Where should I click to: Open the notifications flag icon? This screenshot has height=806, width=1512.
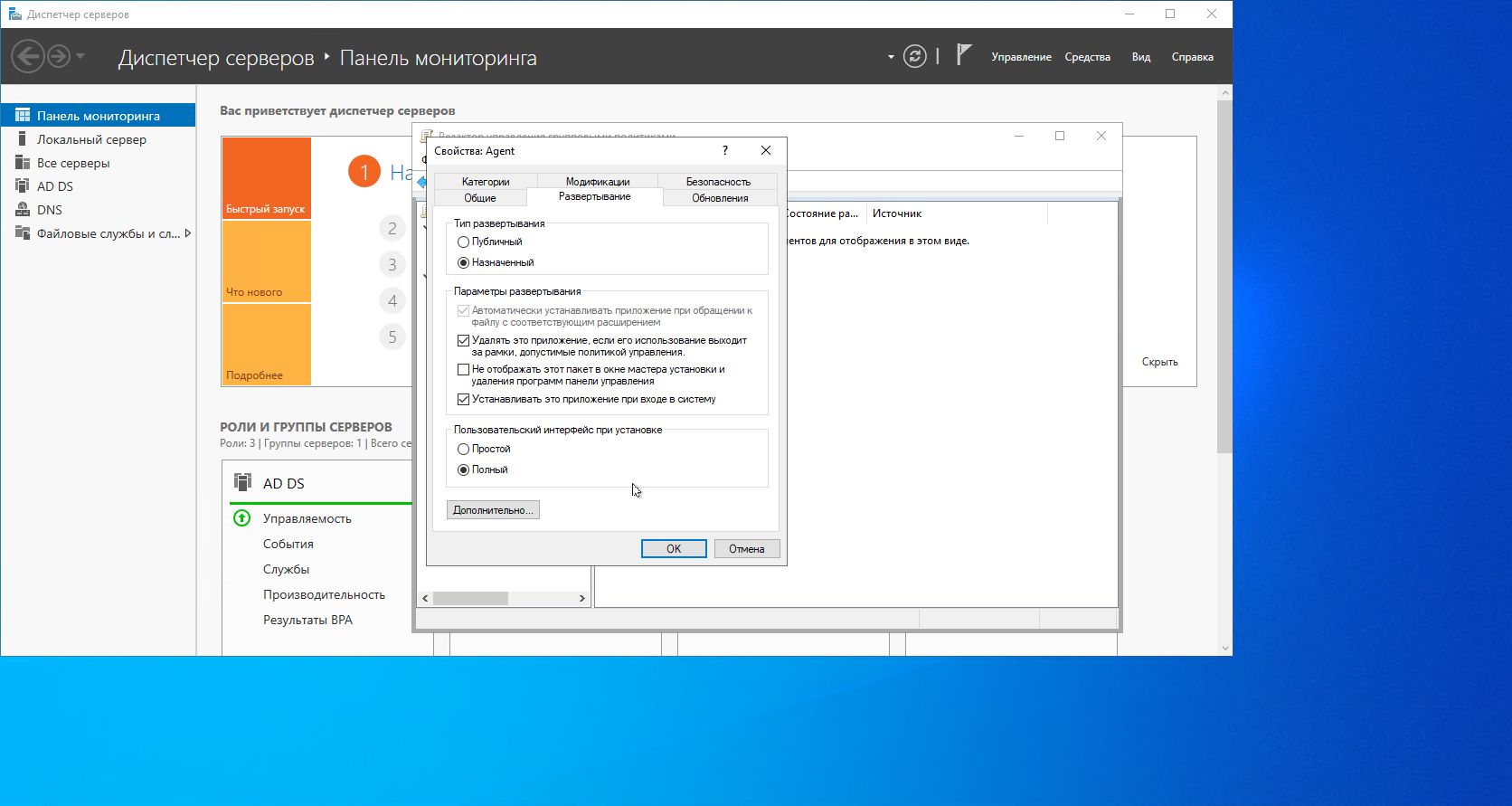tap(964, 56)
